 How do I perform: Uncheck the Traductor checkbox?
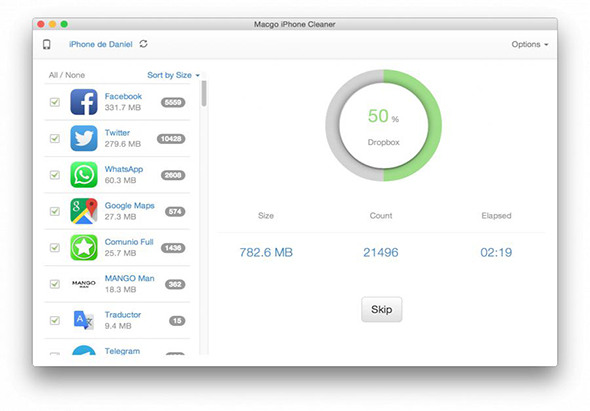pyautogui.click(x=55, y=320)
